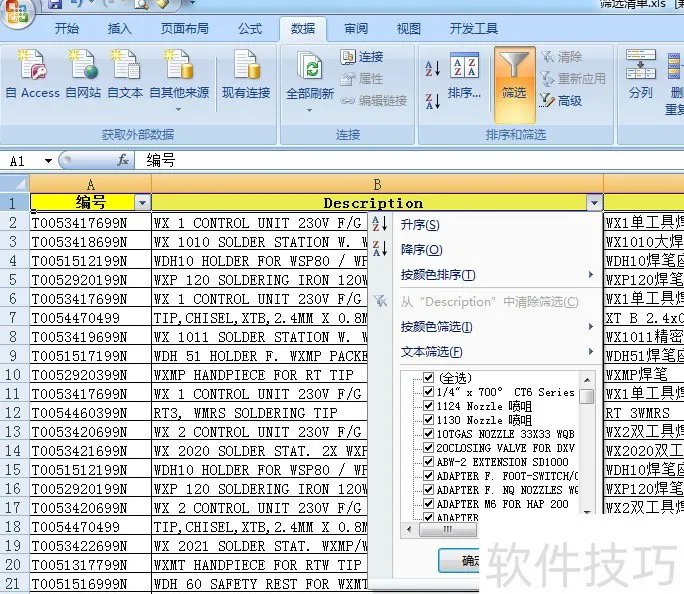Select cell RT3, WMRS SOLDERING TIP

(x=260, y=413)
